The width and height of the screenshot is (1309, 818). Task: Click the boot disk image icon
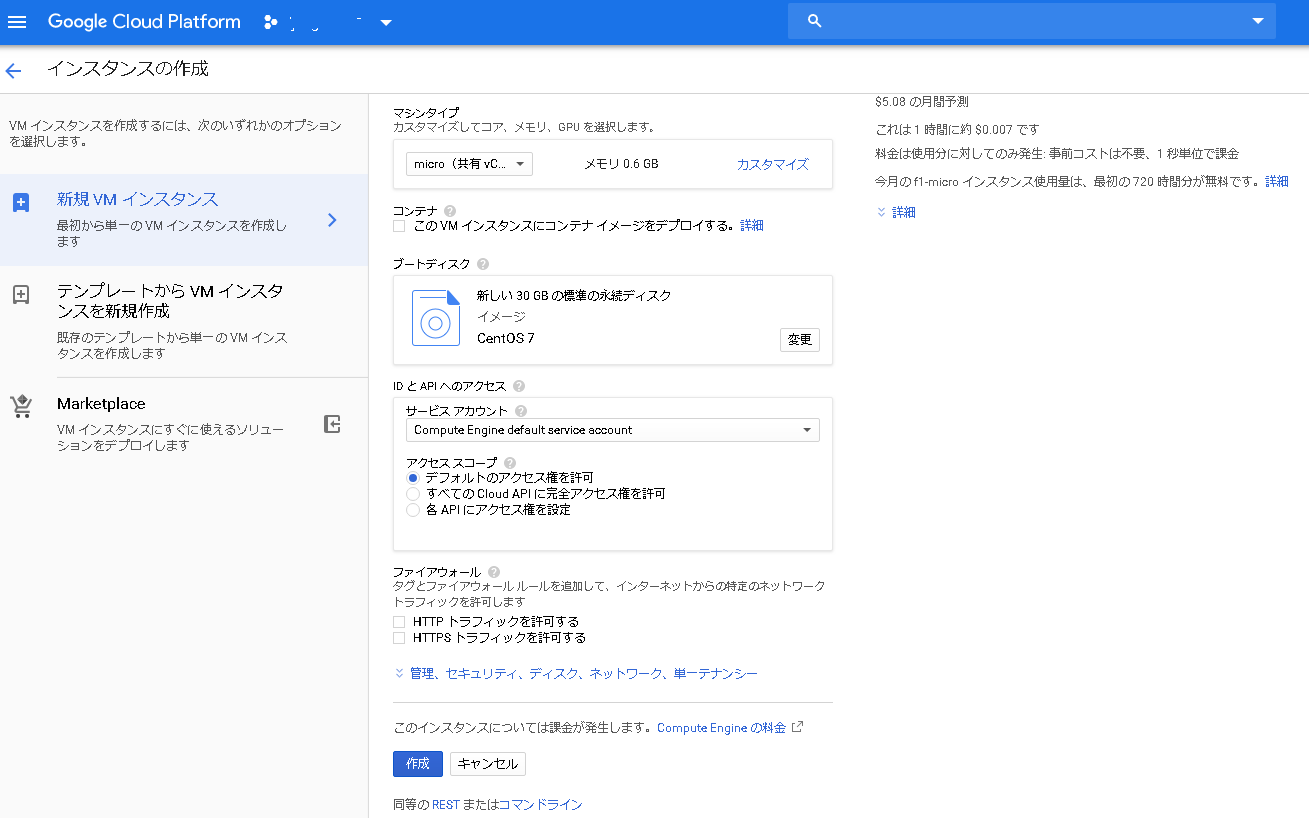point(436,318)
